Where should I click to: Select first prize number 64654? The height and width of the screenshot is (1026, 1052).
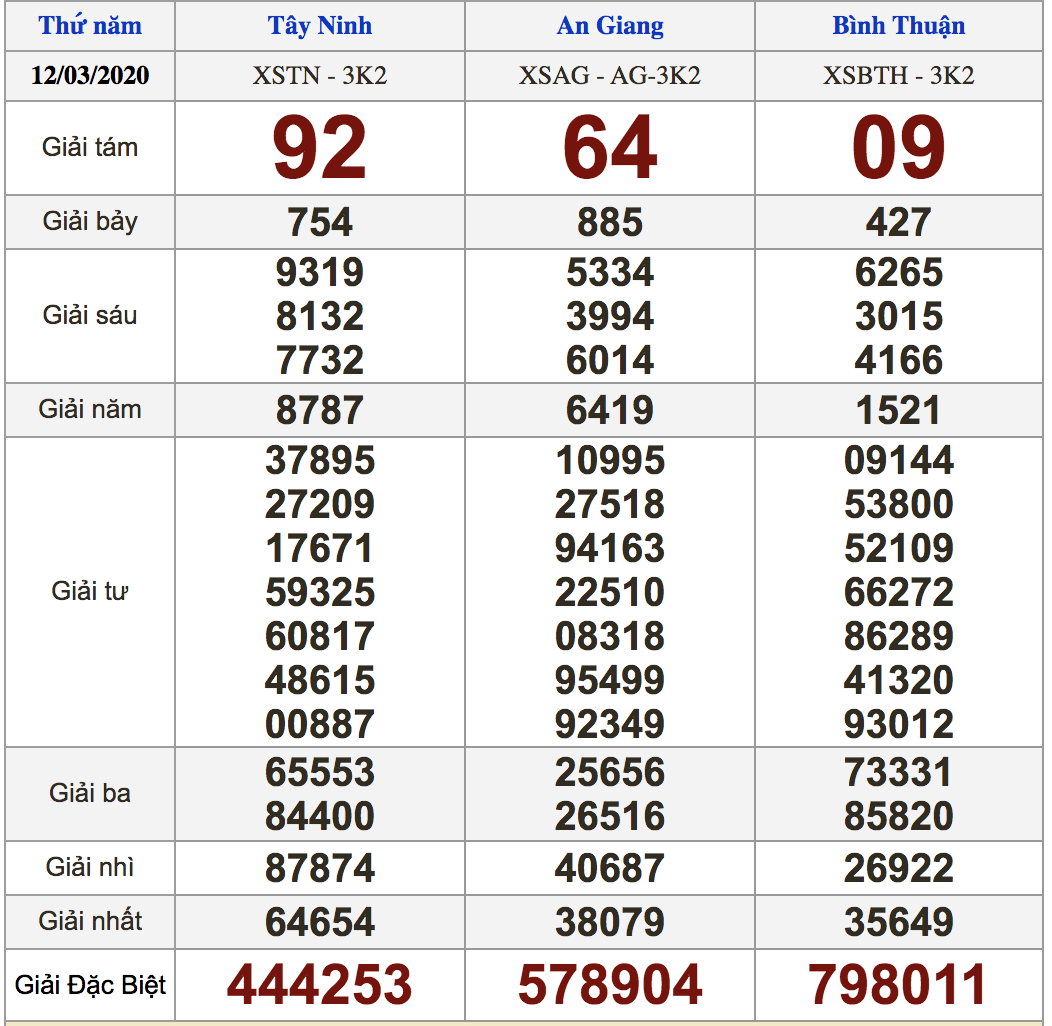click(x=320, y=922)
